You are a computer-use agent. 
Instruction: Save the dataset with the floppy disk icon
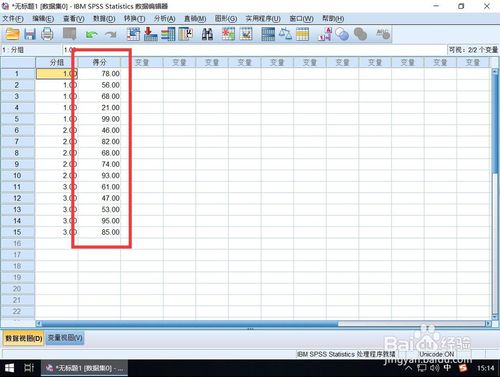pyautogui.click(x=30, y=34)
